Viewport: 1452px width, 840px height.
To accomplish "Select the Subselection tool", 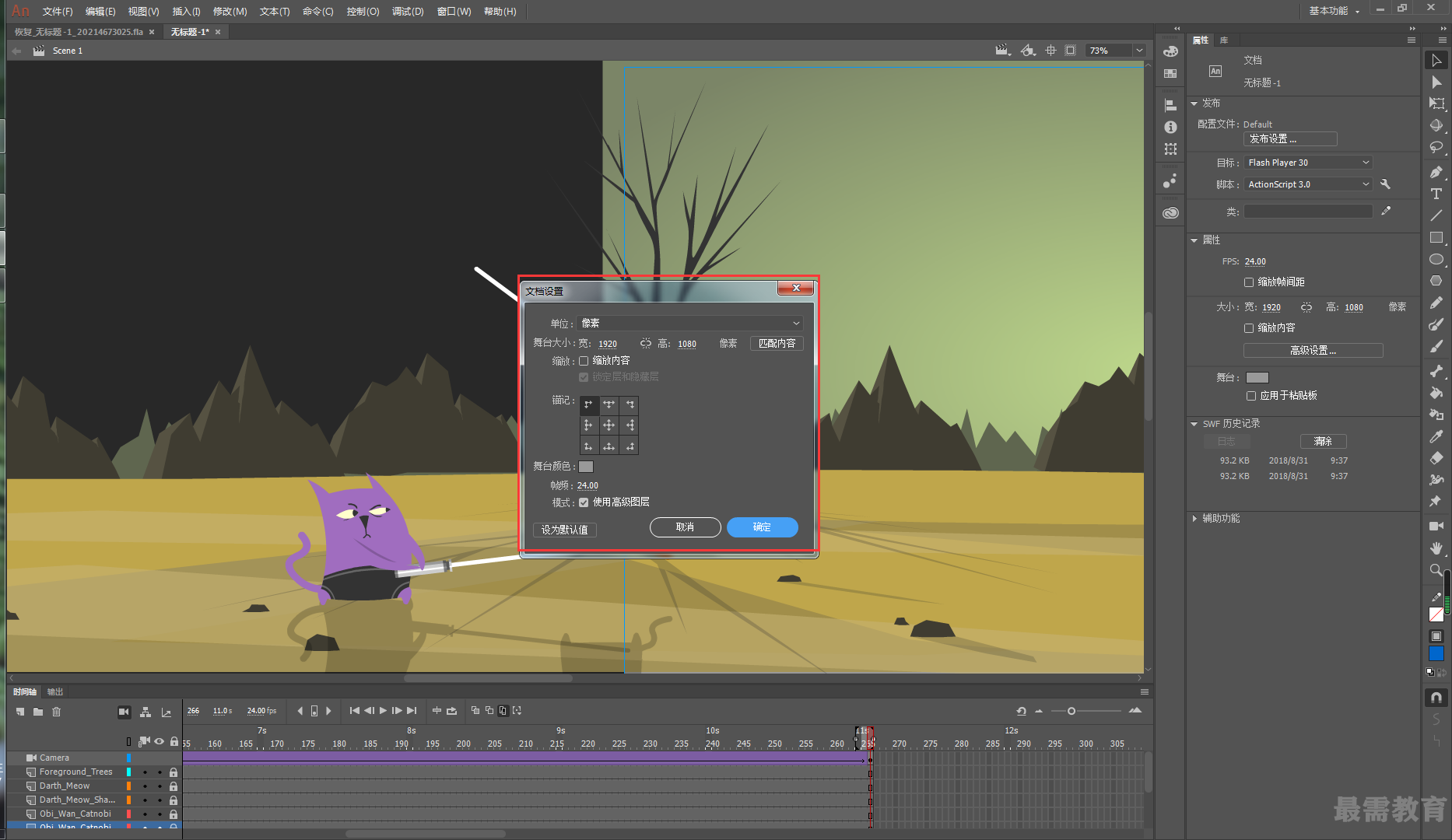I will tap(1436, 82).
